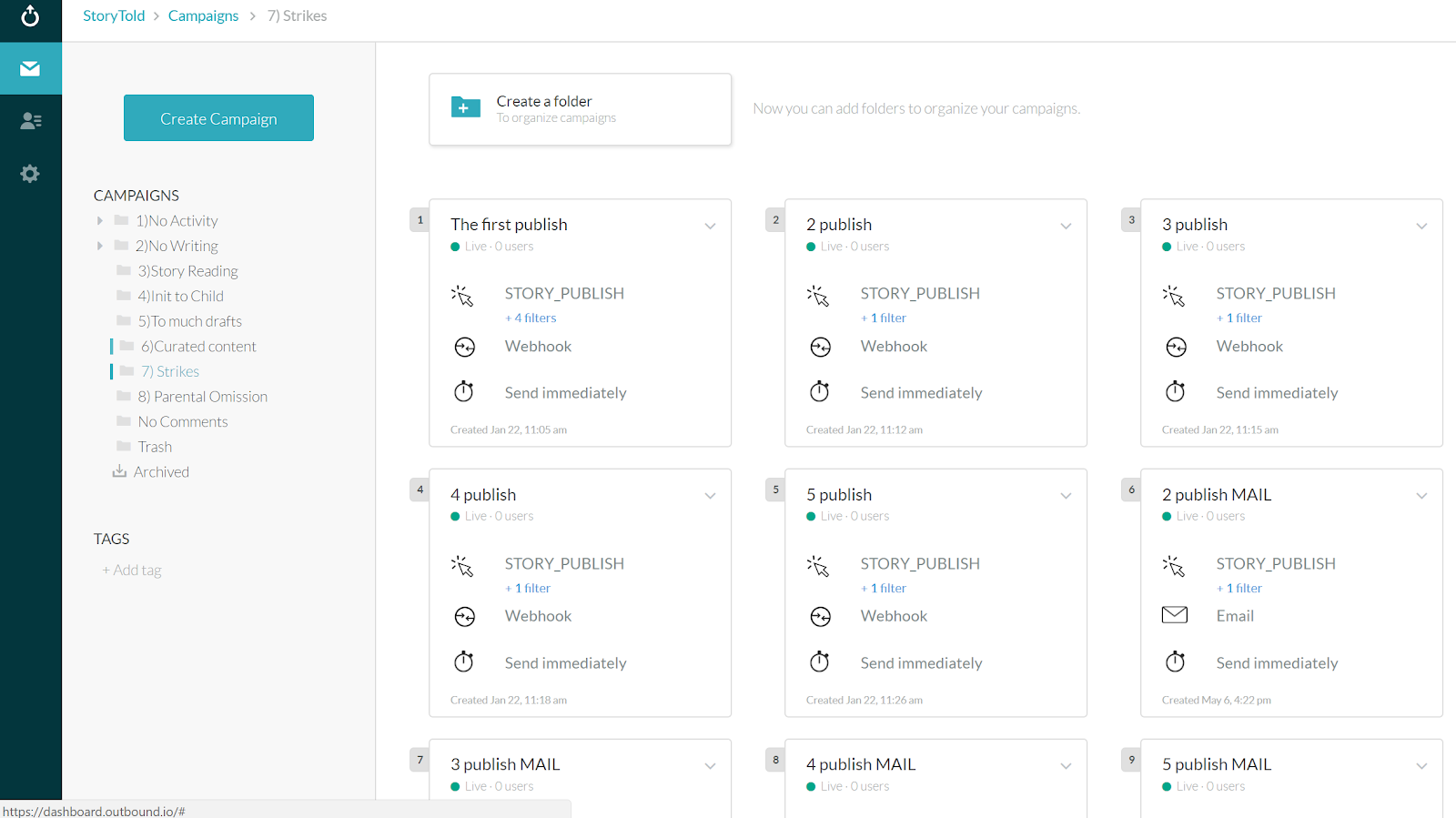Open the + 4 filters link

tap(531, 318)
